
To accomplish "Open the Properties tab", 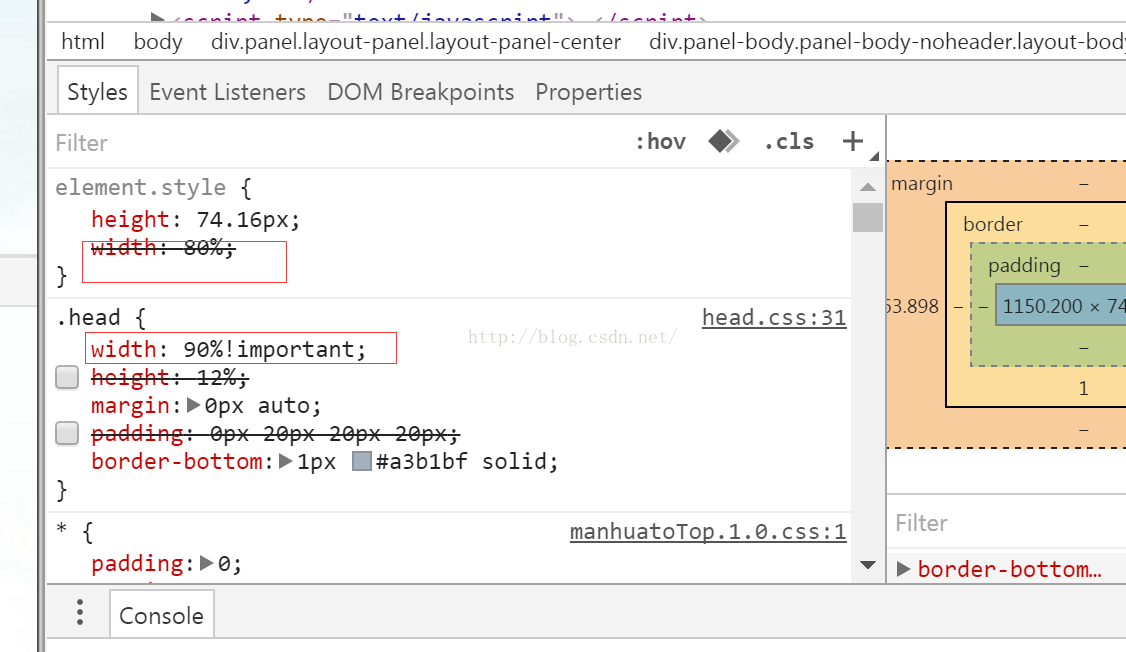I will click(x=589, y=92).
